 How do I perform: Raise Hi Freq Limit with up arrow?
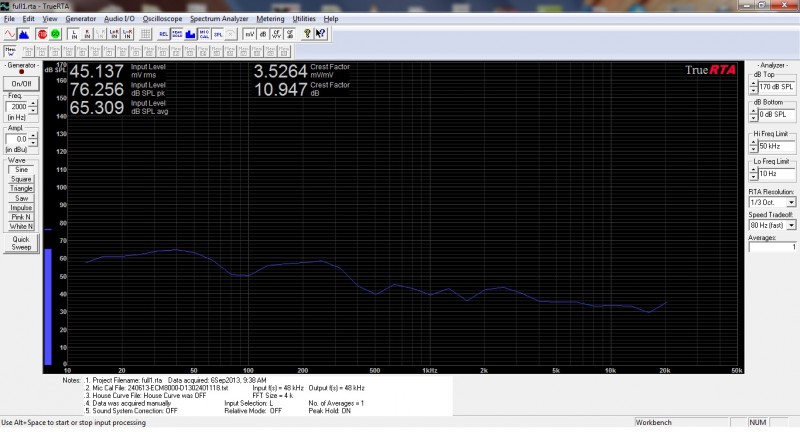click(754, 143)
